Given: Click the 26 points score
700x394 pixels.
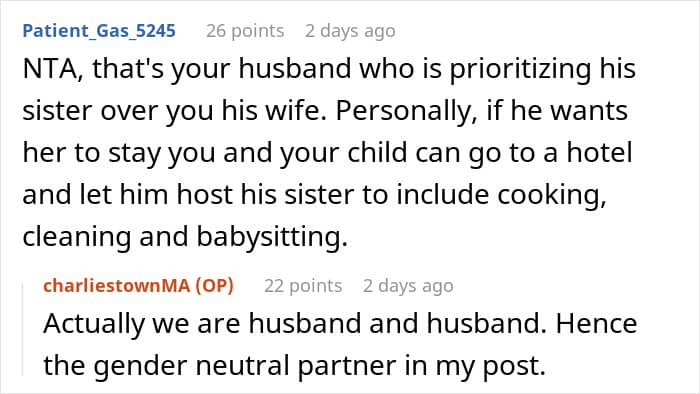Looking at the screenshot, I should pos(245,31).
